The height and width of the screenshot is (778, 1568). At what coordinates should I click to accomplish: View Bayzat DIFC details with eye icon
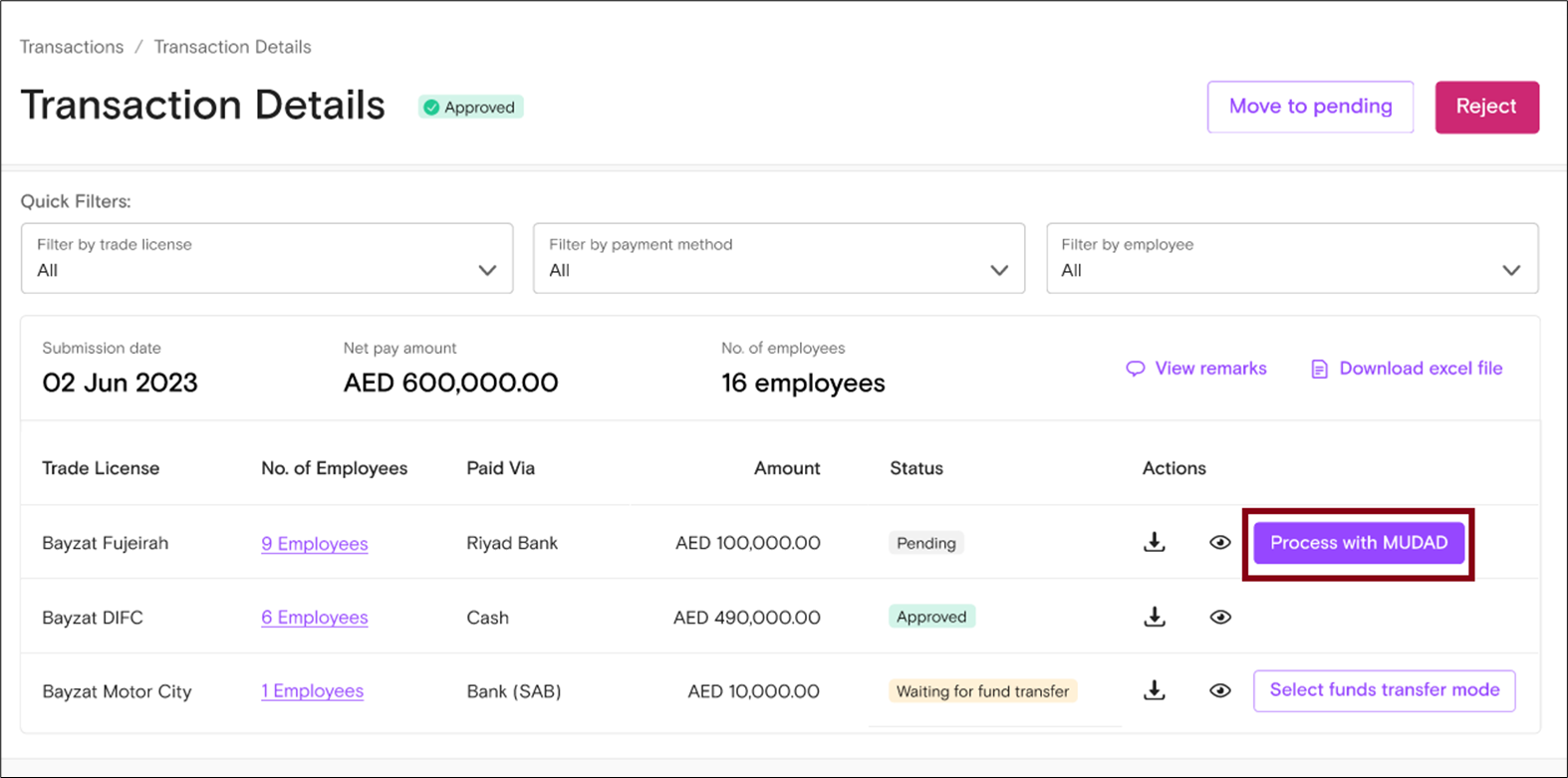click(1220, 617)
